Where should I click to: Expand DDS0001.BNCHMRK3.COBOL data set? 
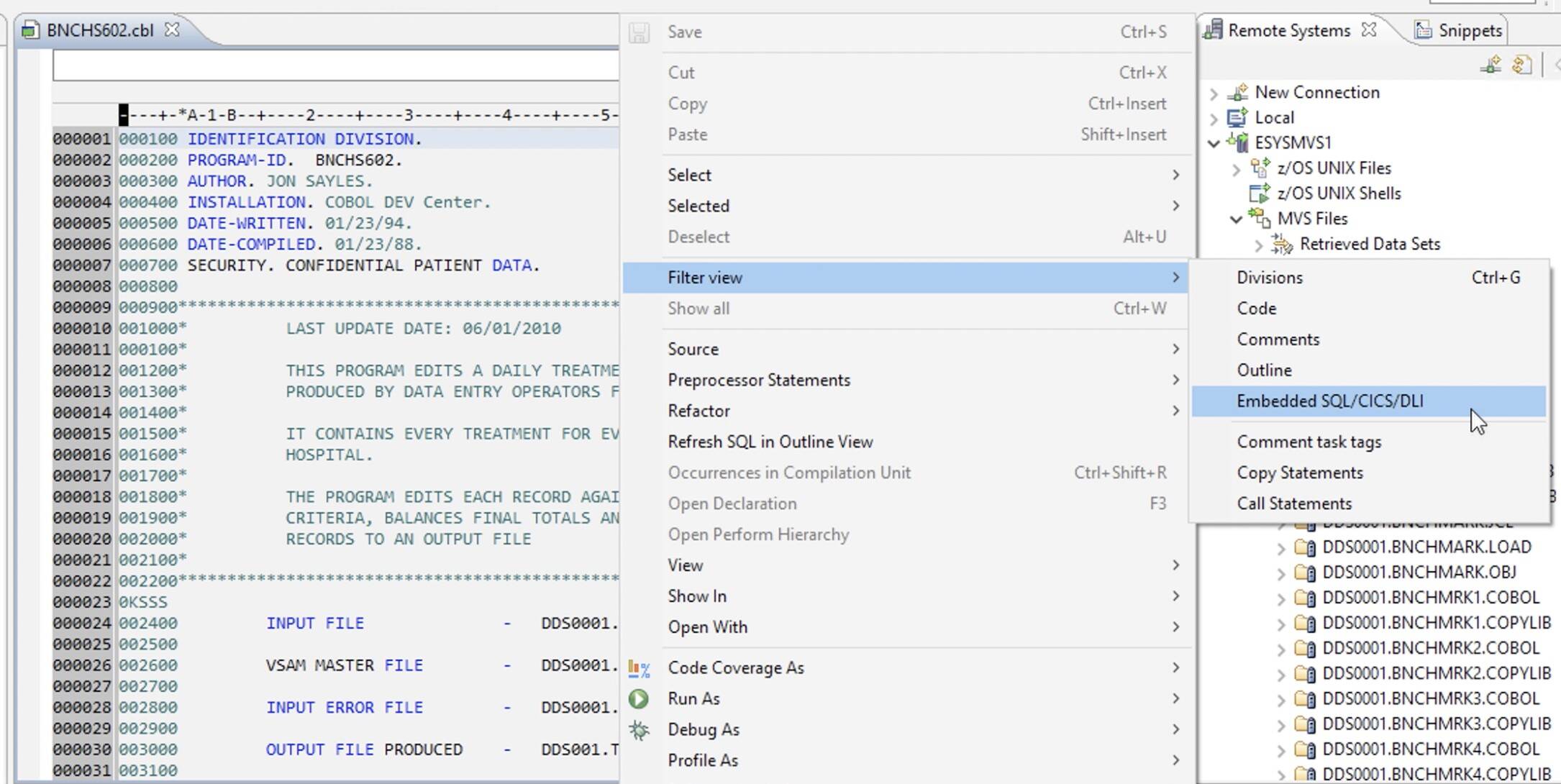(x=1283, y=698)
